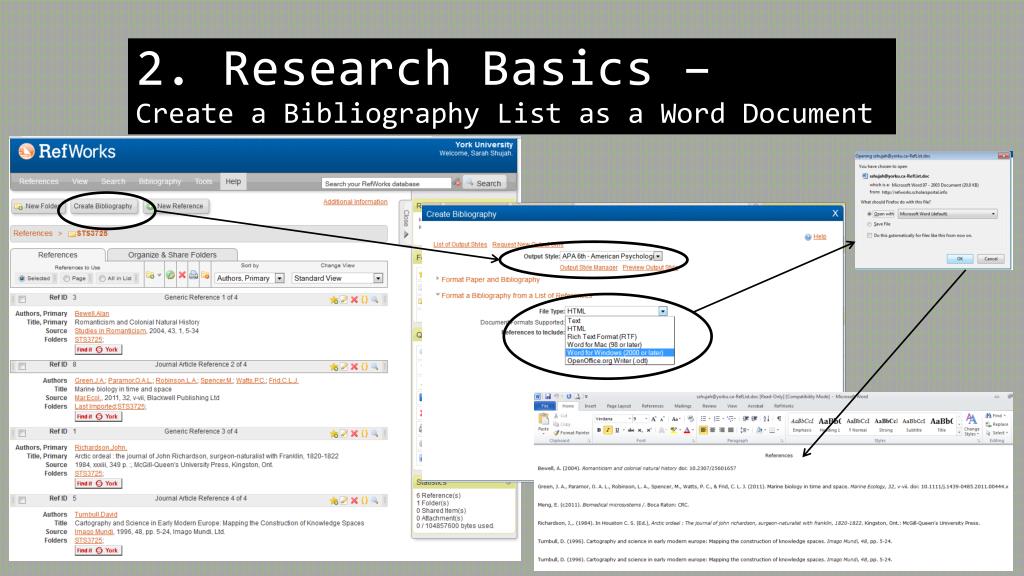Open the Standard View dropdown
This screenshot has width=1024, height=576.
[338, 278]
